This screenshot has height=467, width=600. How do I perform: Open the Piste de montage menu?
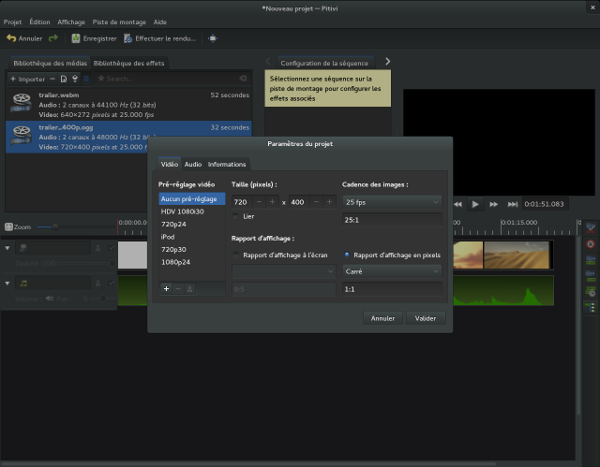click(x=118, y=21)
